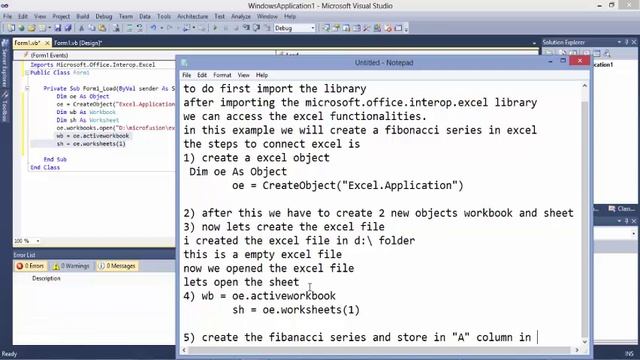The height and width of the screenshot is (360, 640).
Task: Close the Form1.vb editor tab
Action: [x=47, y=43]
